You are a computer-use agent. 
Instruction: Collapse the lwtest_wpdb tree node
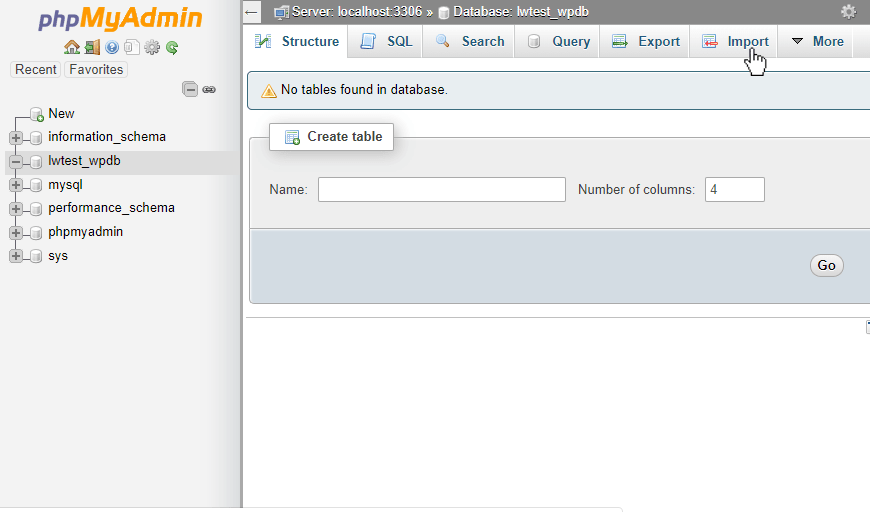[16, 161]
